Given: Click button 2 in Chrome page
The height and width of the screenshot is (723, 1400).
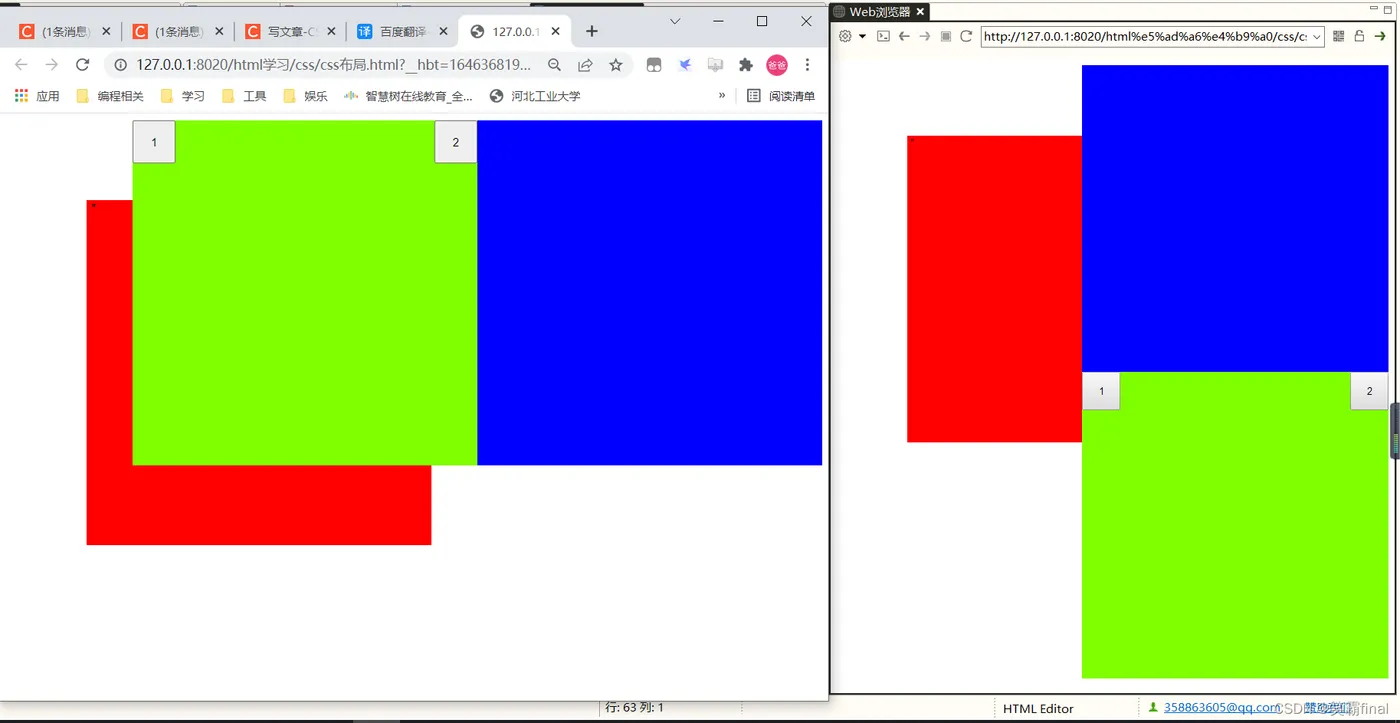Looking at the screenshot, I should click(x=456, y=142).
